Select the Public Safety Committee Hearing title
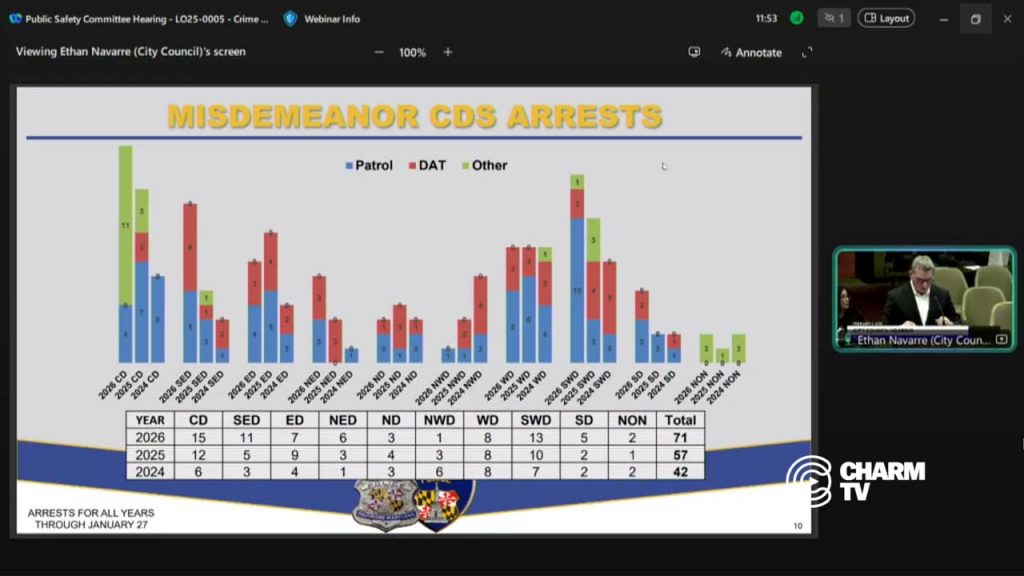The image size is (1024, 576). point(147,19)
